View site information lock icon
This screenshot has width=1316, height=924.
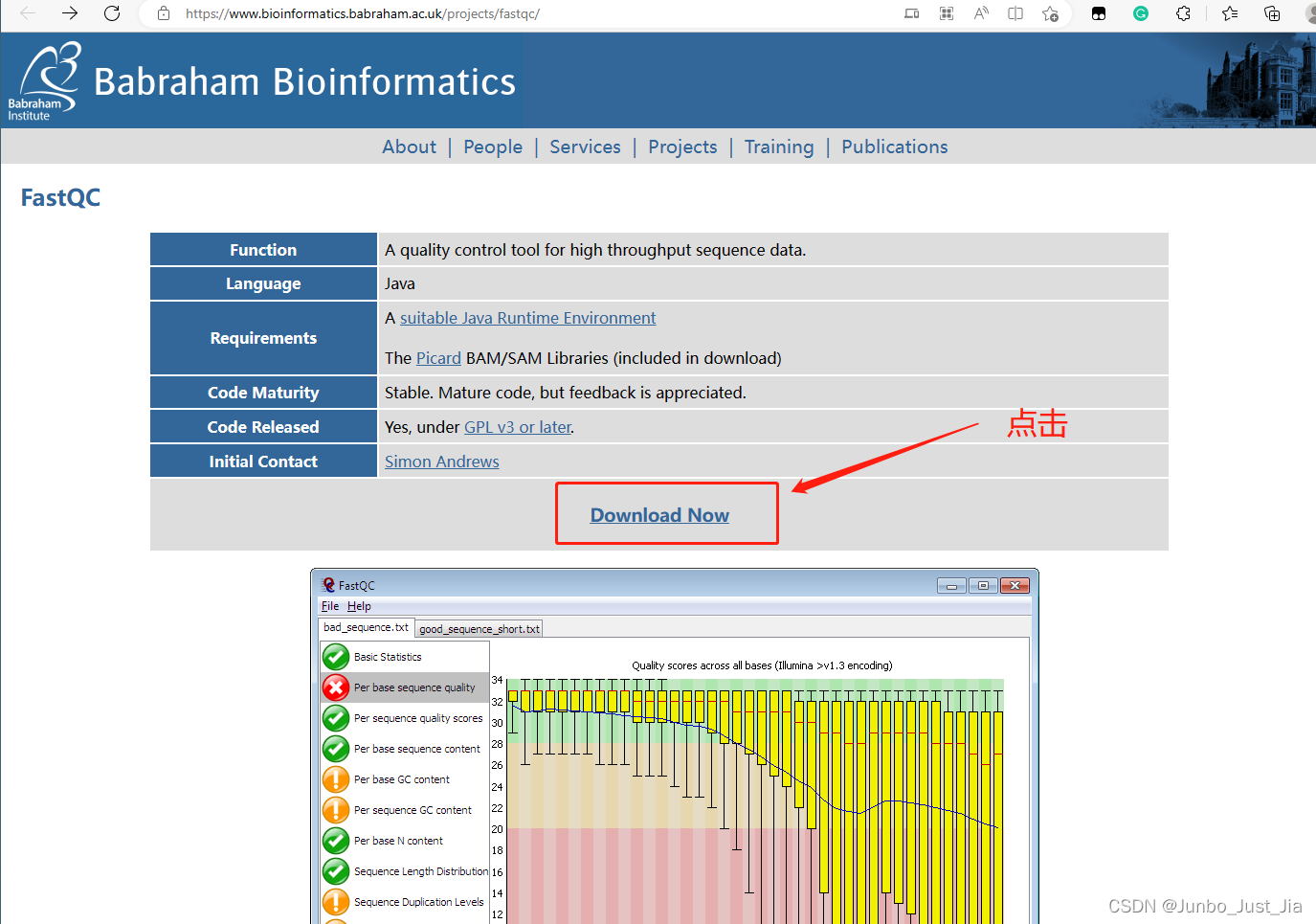[164, 13]
